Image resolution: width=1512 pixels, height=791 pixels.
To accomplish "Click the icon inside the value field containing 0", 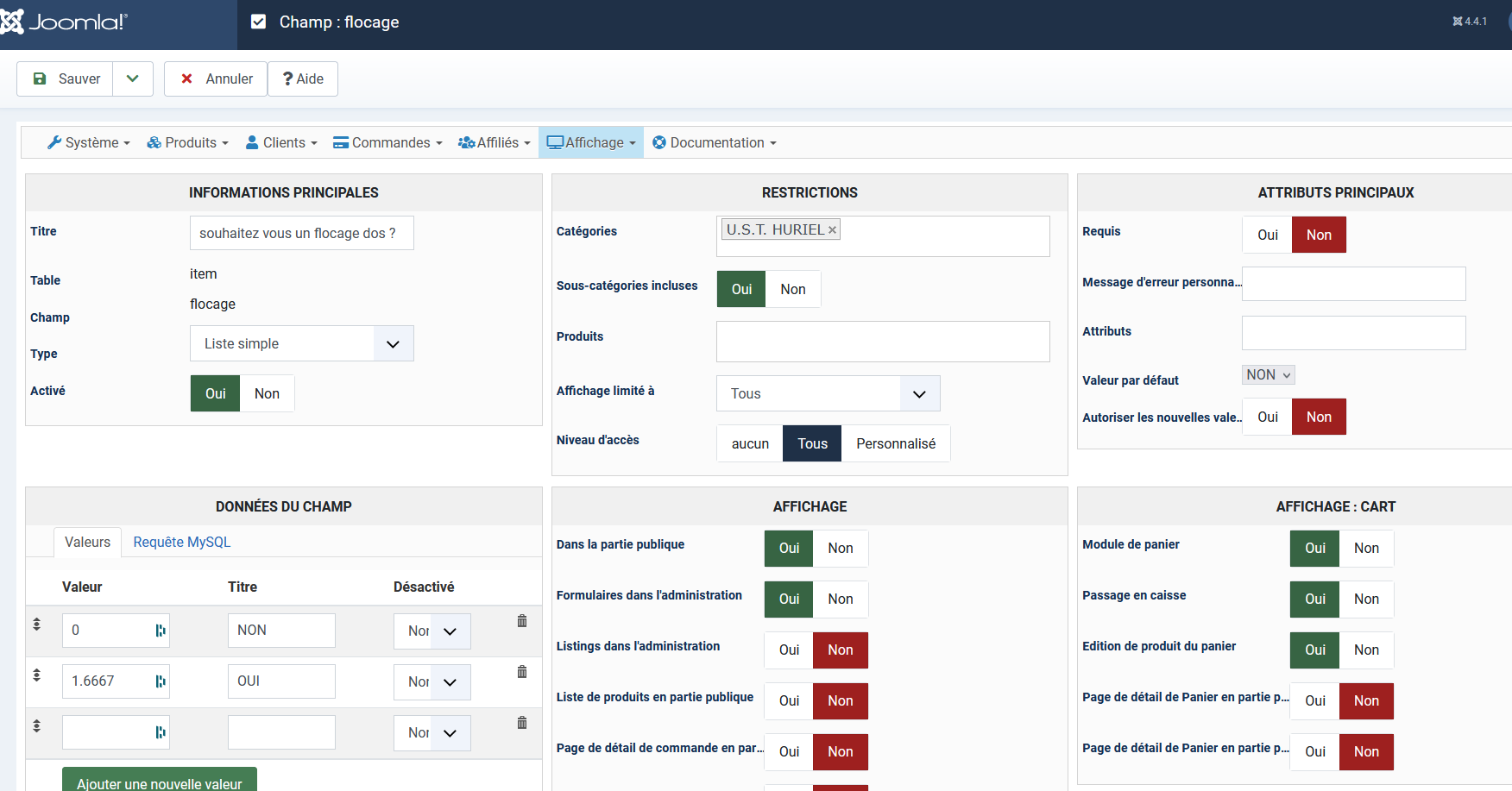I will [x=161, y=631].
